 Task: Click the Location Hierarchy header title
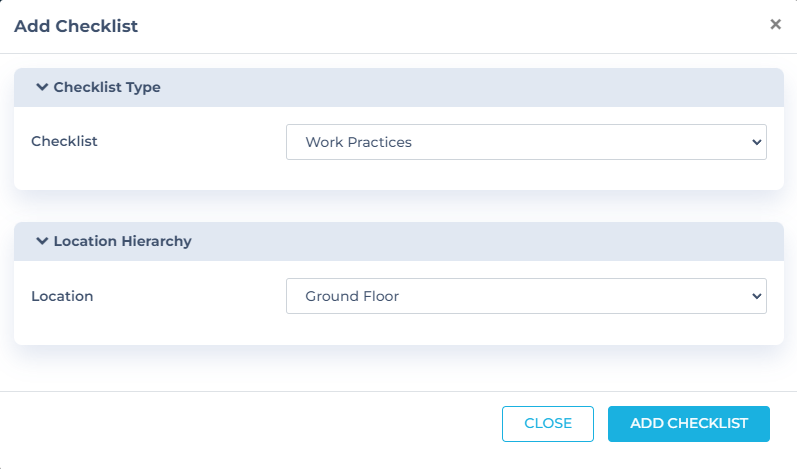click(122, 241)
